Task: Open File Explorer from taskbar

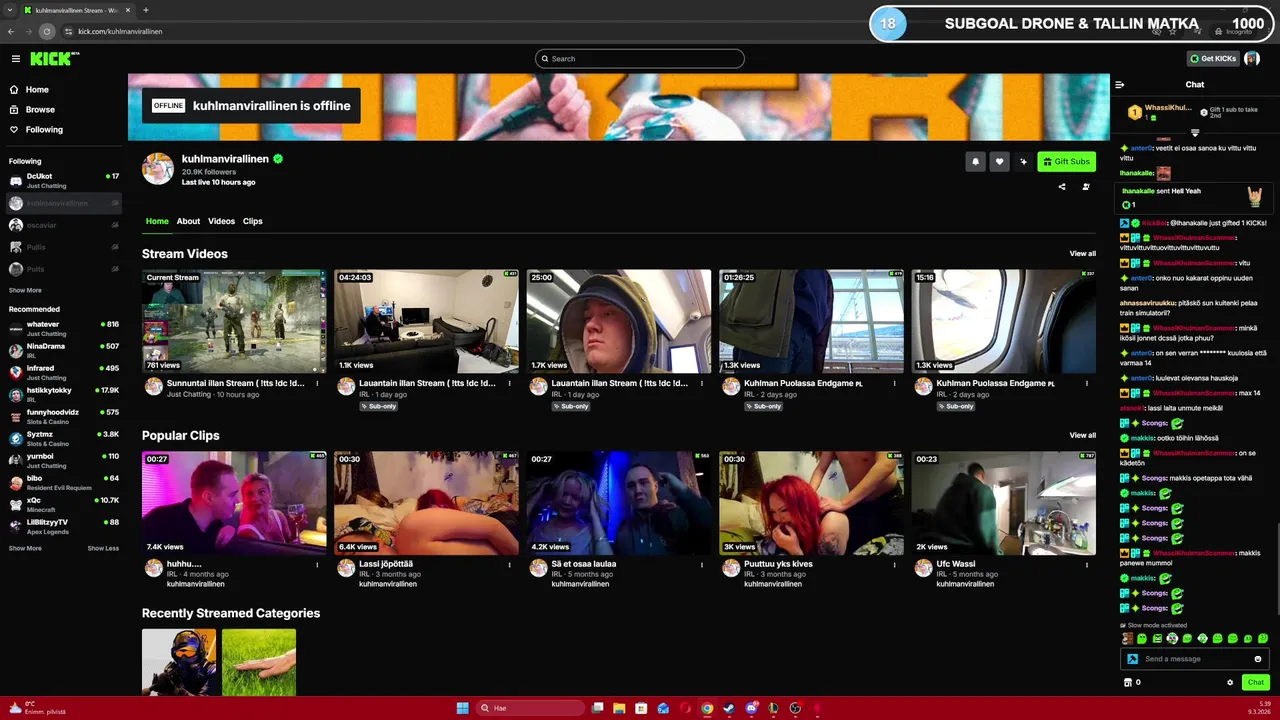Action: point(619,708)
